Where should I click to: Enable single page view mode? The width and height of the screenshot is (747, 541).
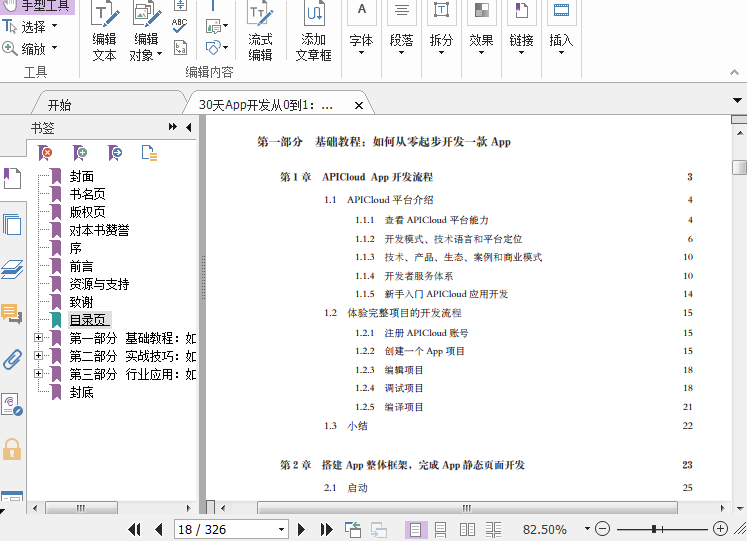[415, 530]
